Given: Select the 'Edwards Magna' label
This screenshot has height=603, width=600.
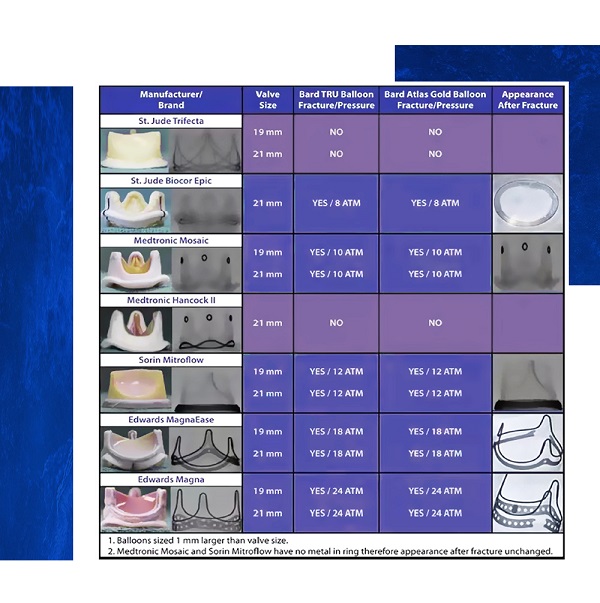Looking at the screenshot, I should (x=171, y=480).
